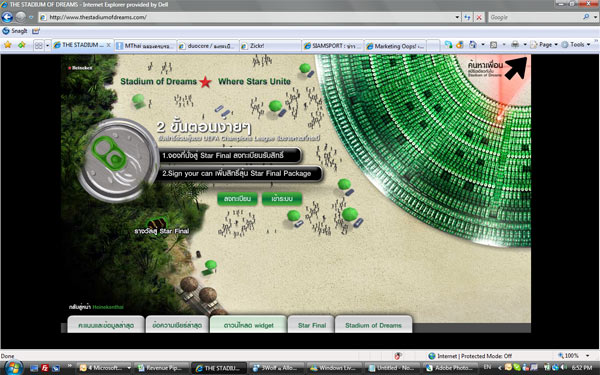Viewport: 600px width, 375px height.
Task: Launch FileZilla from quick launch
Action: pos(45,368)
